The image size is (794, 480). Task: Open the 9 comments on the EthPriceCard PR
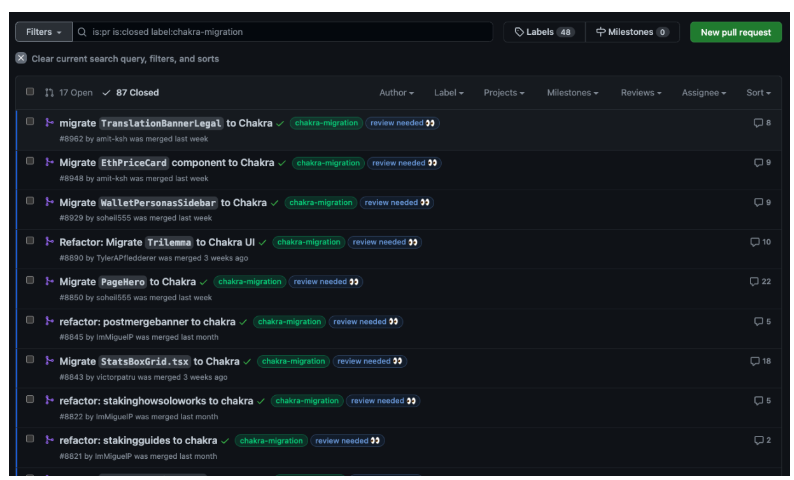coord(762,163)
